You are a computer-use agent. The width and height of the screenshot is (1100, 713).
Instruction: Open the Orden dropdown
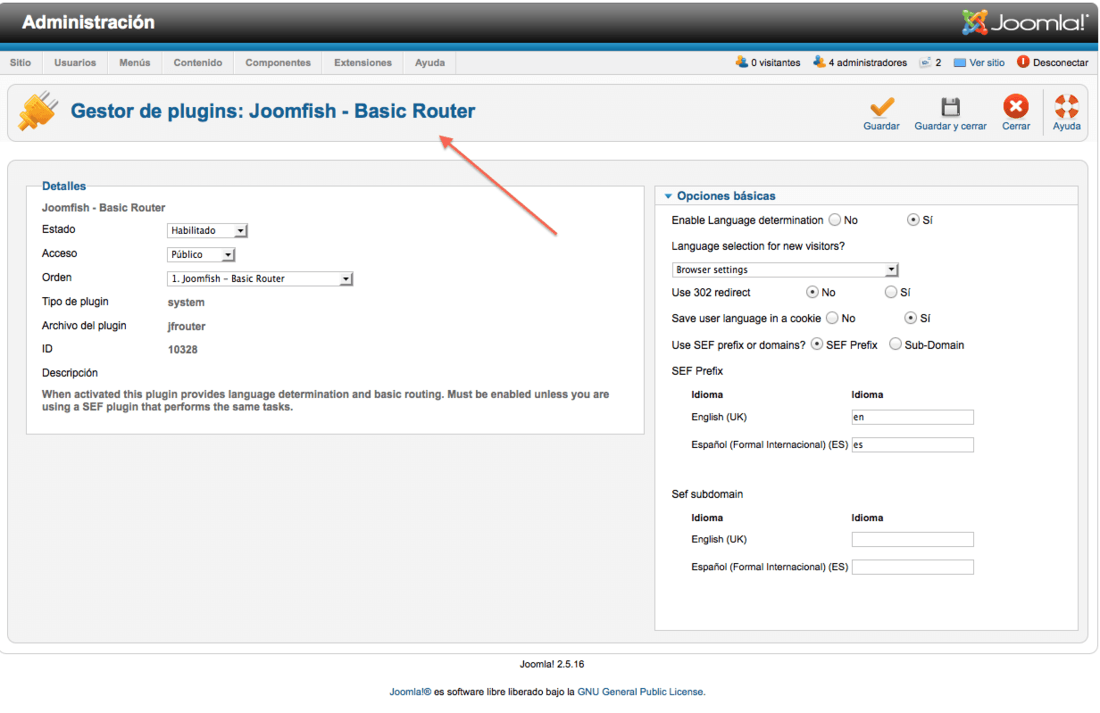(260, 279)
